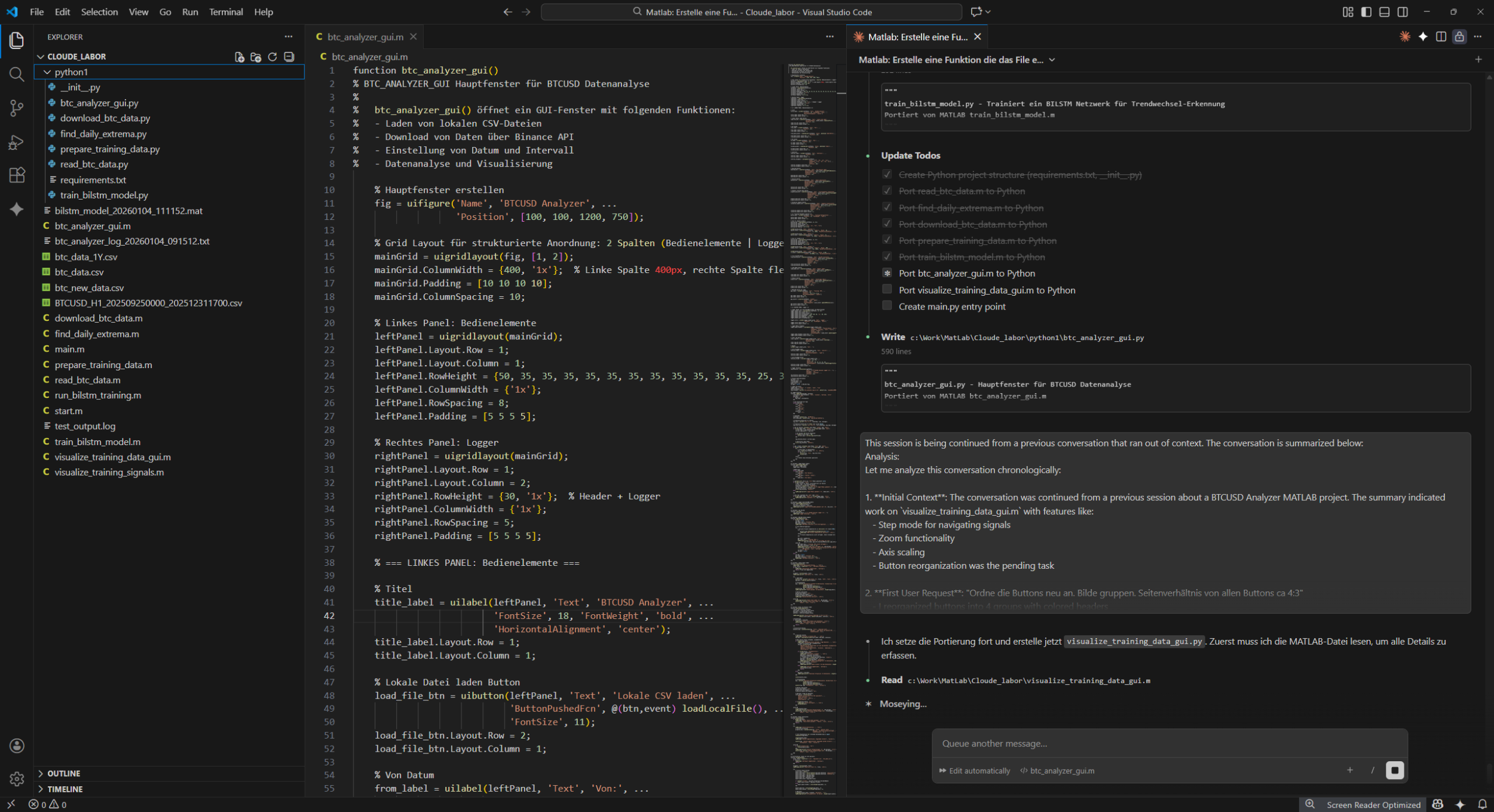Switch to the btc_analyzer_gui.m editor tab
This screenshot has width=1494, height=812.
pyautogui.click(x=365, y=37)
